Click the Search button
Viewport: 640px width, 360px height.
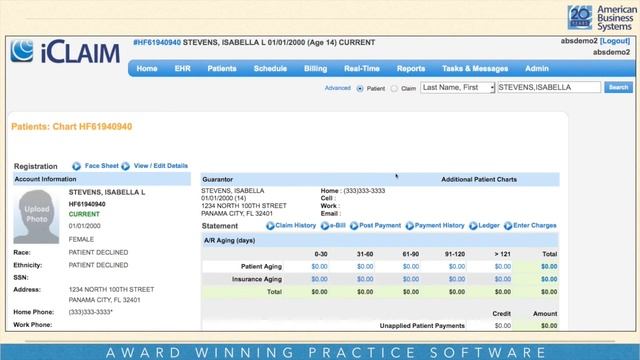tap(618, 87)
